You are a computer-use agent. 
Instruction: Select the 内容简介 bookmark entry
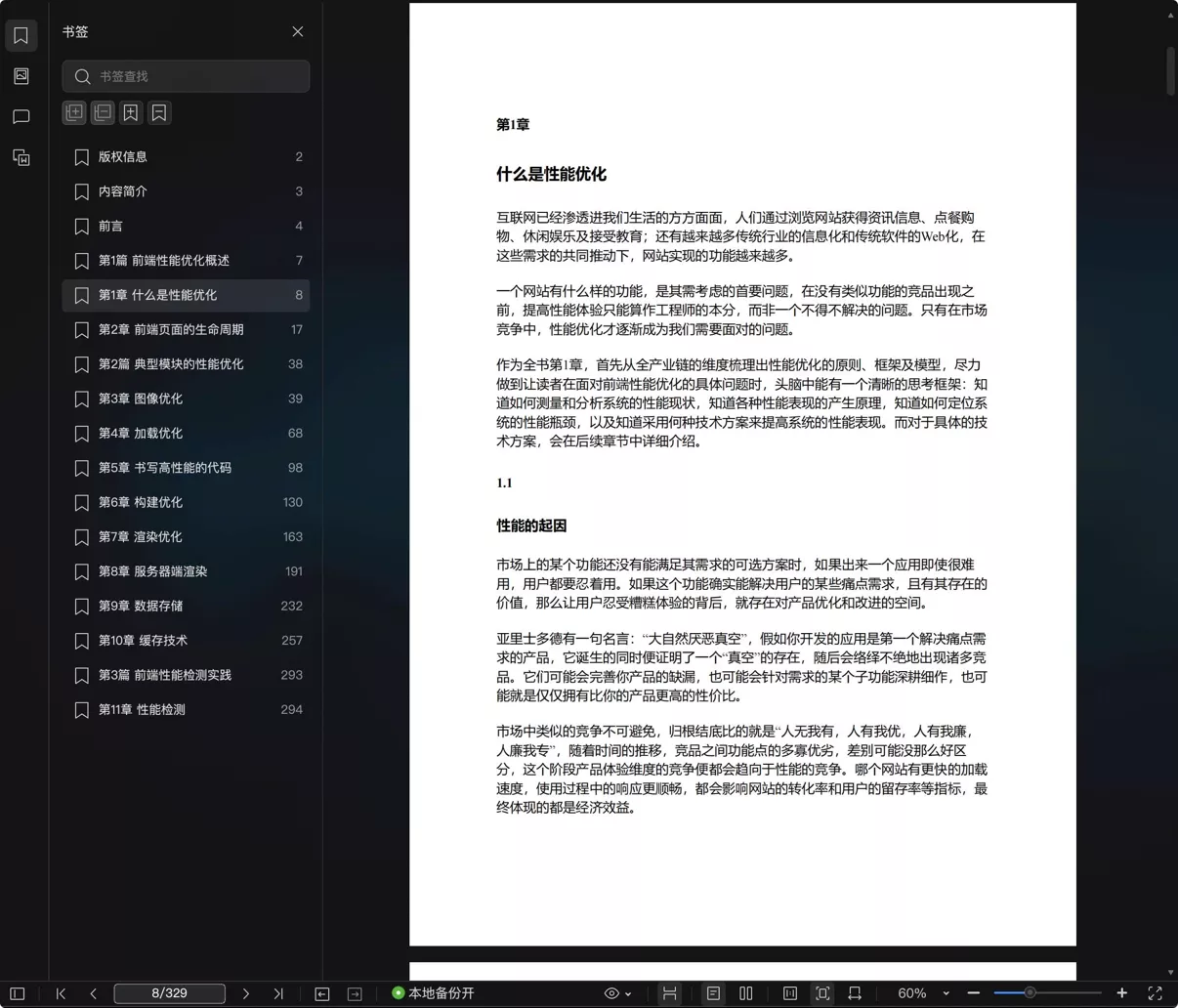click(x=124, y=191)
